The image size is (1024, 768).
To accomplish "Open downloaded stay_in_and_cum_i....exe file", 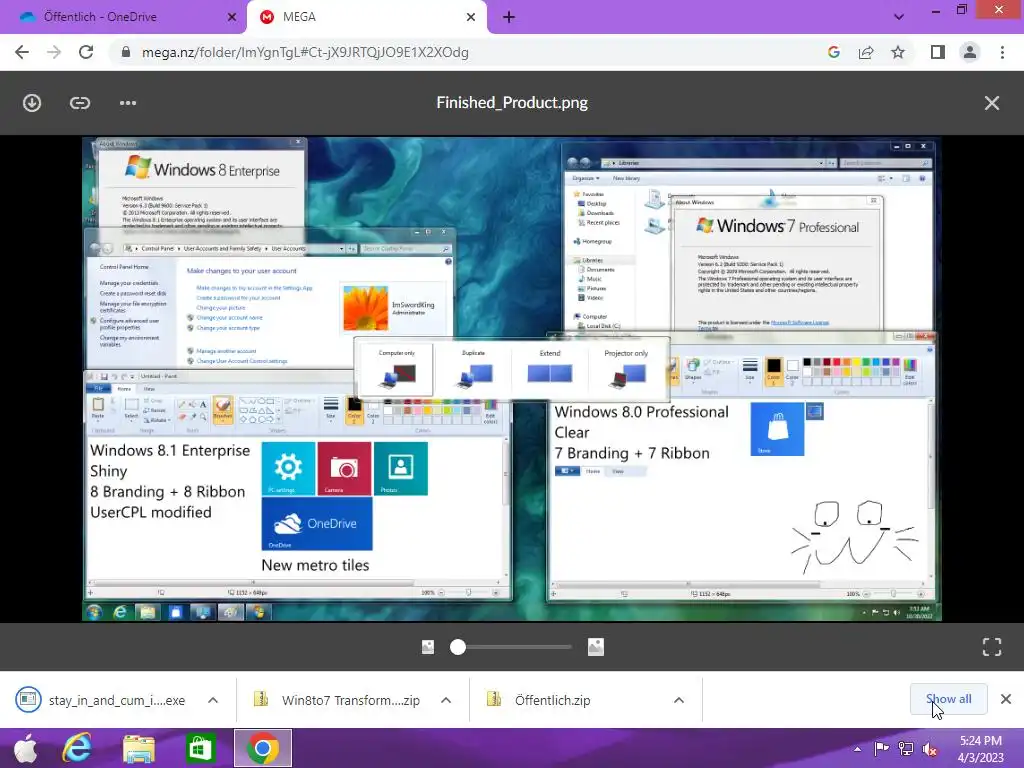I will [x=101, y=700].
